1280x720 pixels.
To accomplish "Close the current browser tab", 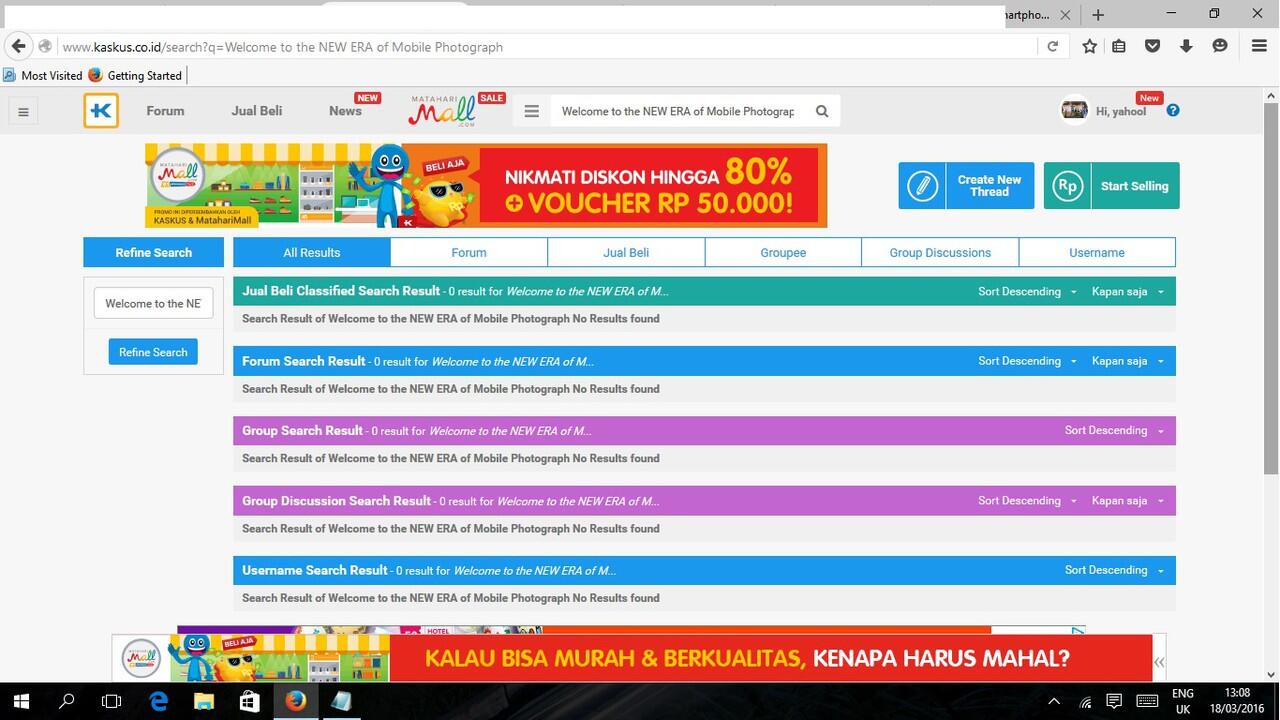I will [1066, 15].
